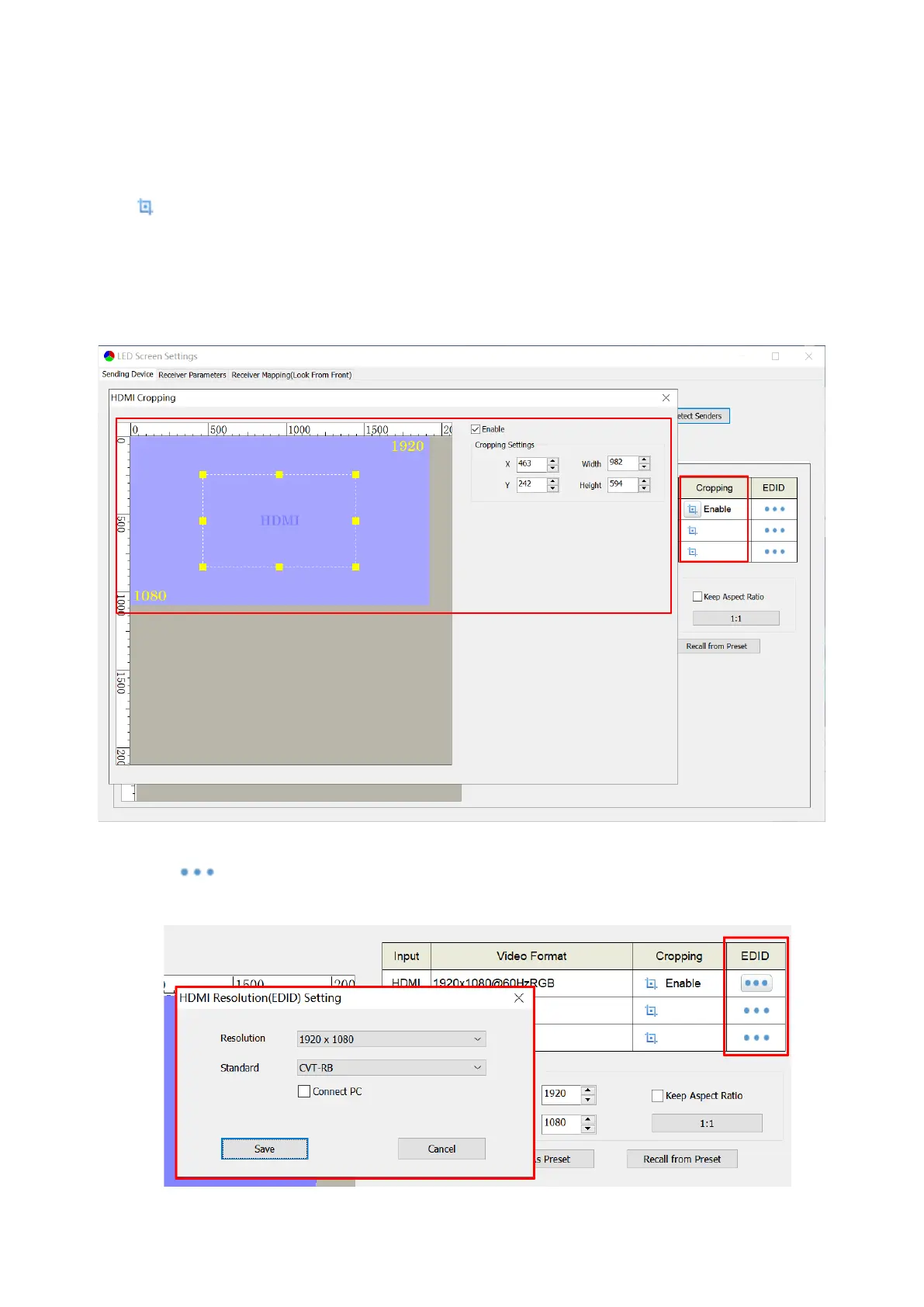Image resolution: width=924 pixels, height=1307 pixels.
Task: Click the Cropping column header in upper window
Action: pyautogui.click(x=715, y=488)
